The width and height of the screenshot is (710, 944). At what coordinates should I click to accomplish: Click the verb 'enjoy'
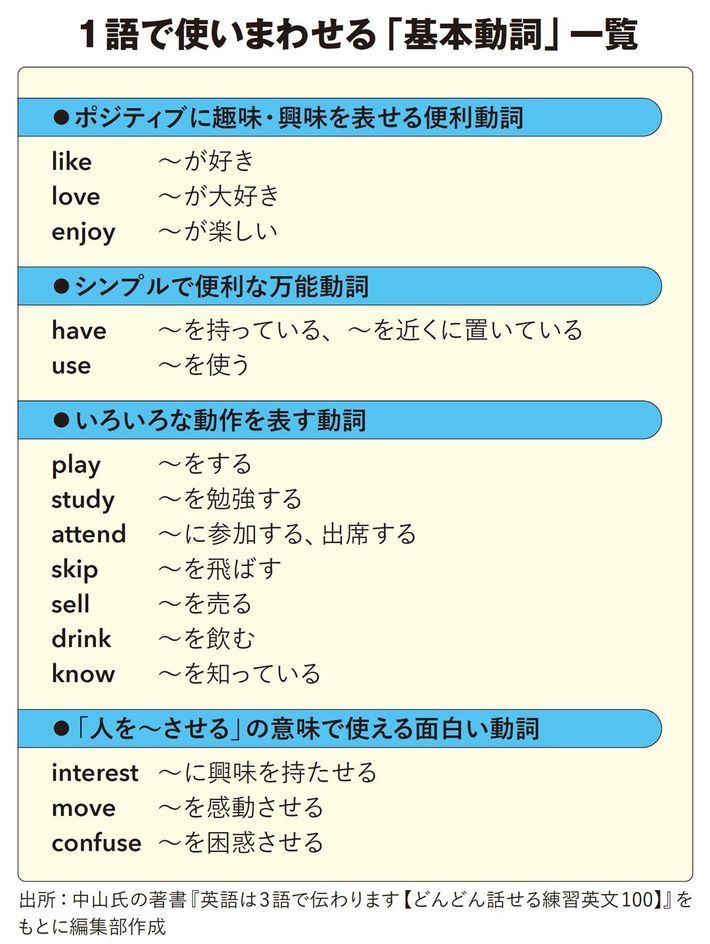point(83,232)
